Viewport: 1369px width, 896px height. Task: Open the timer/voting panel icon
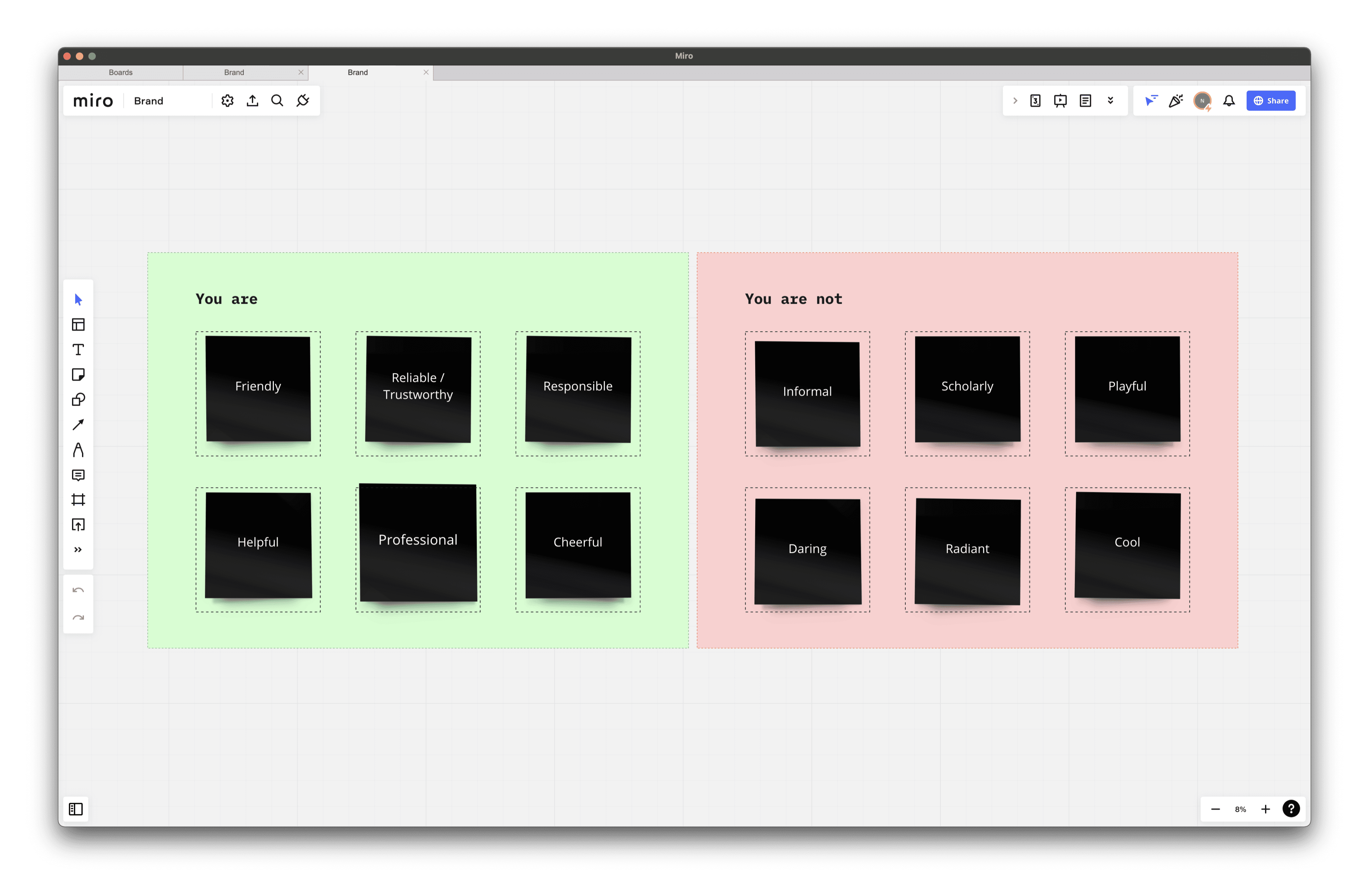tap(1035, 101)
